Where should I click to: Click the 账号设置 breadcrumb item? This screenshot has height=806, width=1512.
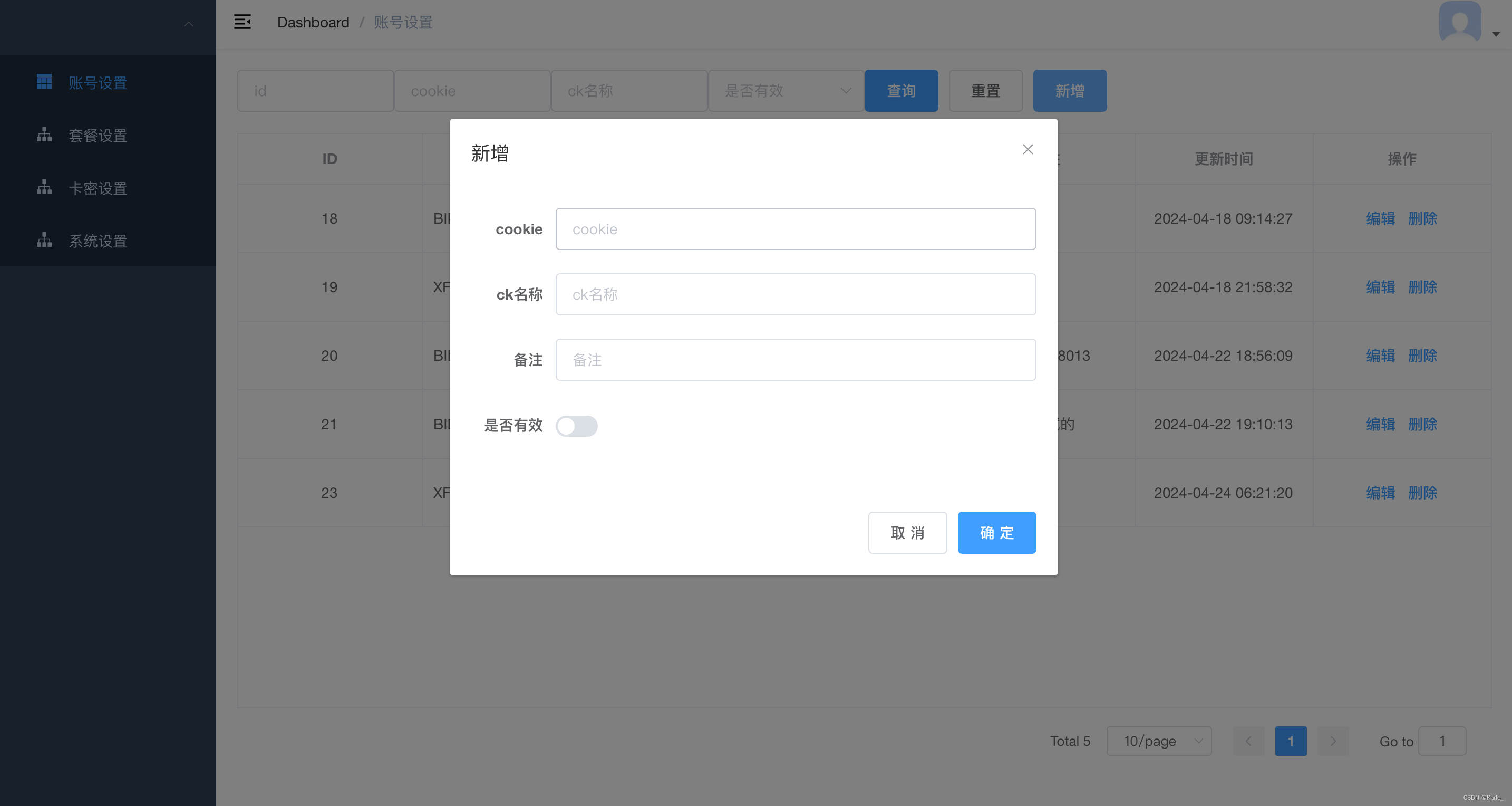(x=403, y=22)
